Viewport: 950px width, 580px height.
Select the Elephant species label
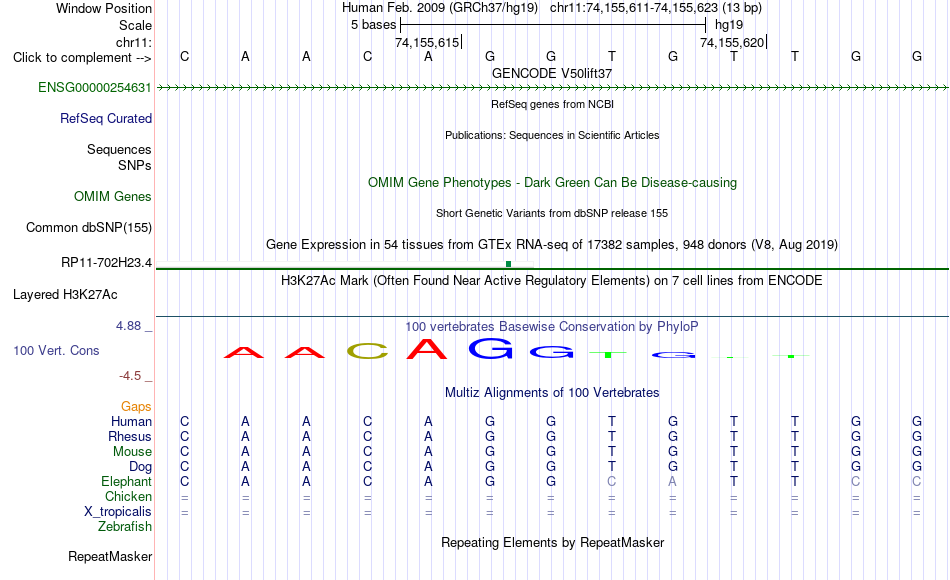click(127, 481)
